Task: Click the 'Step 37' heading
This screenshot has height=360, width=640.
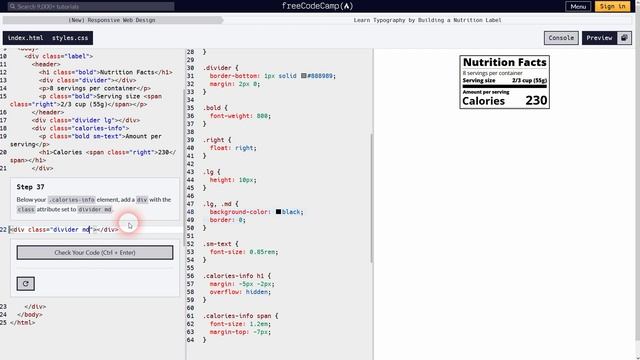Action: pos(30,187)
